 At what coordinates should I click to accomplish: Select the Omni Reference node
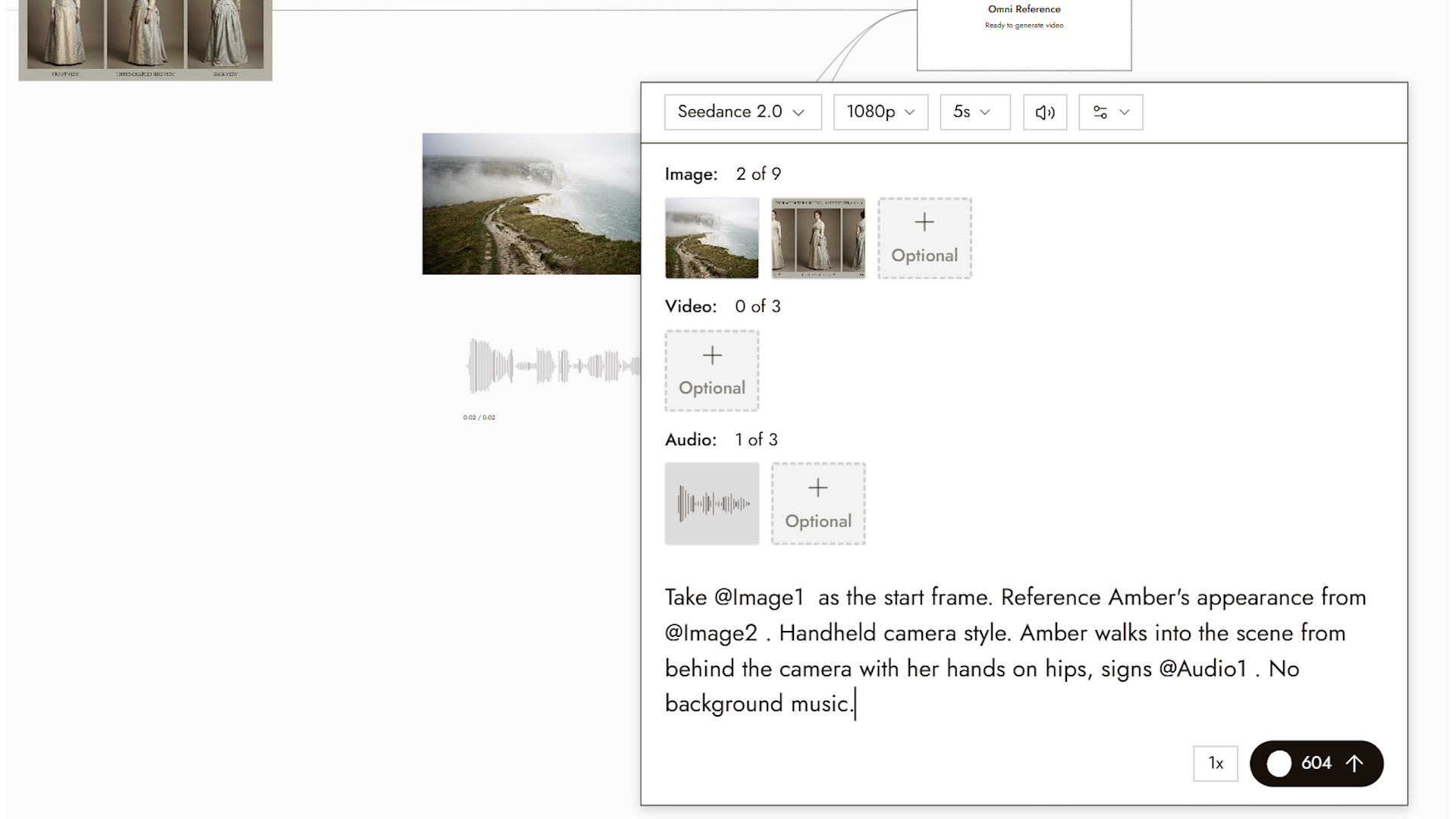click(1024, 34)
